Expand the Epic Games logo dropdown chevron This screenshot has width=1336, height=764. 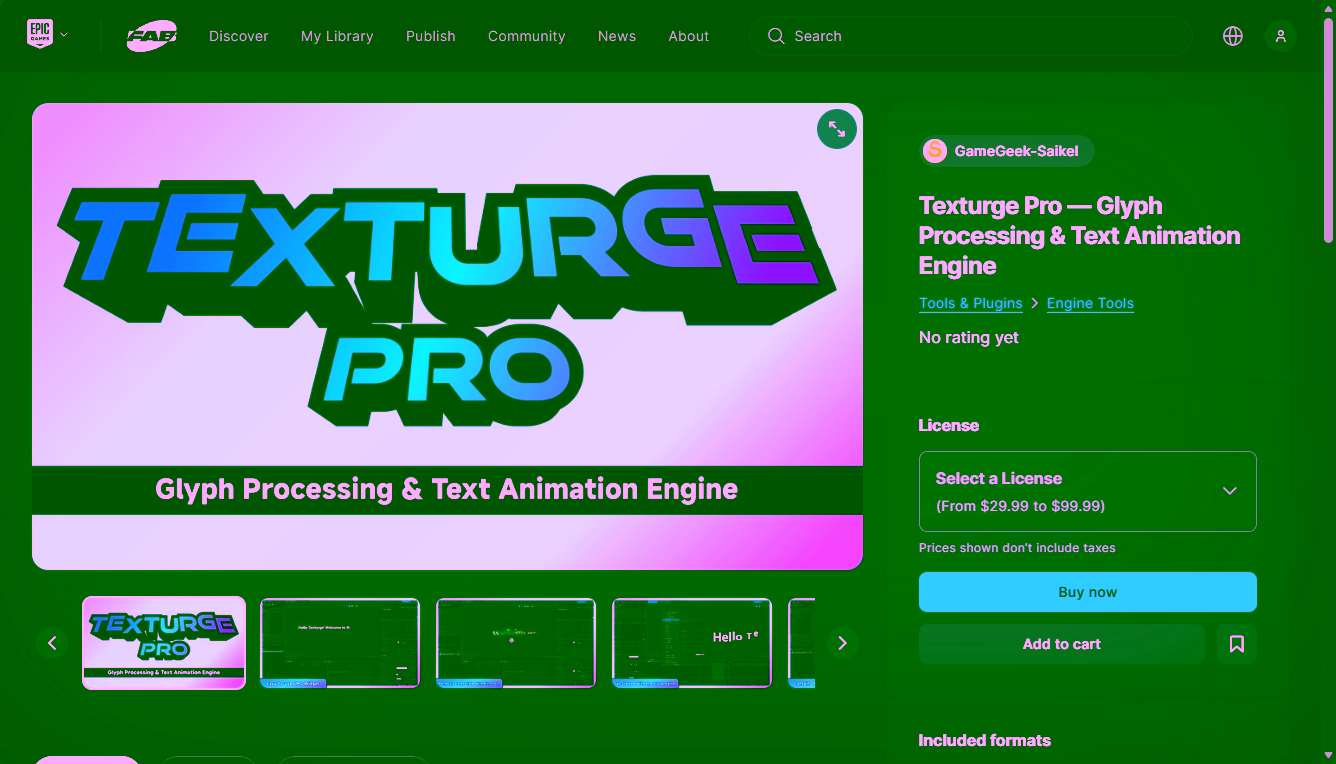point(64,35)
